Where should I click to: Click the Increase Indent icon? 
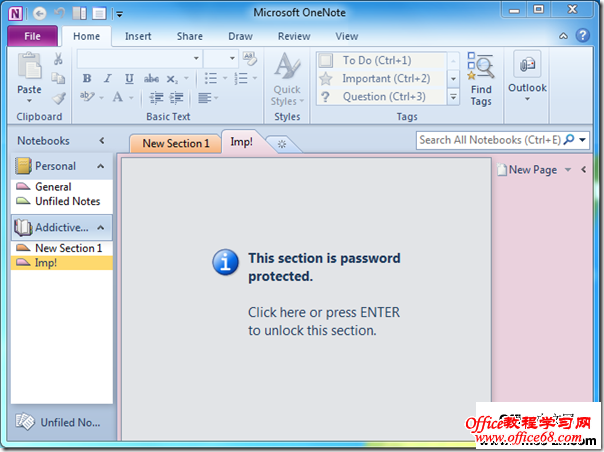pyautogui.click(x=177, y=98)
